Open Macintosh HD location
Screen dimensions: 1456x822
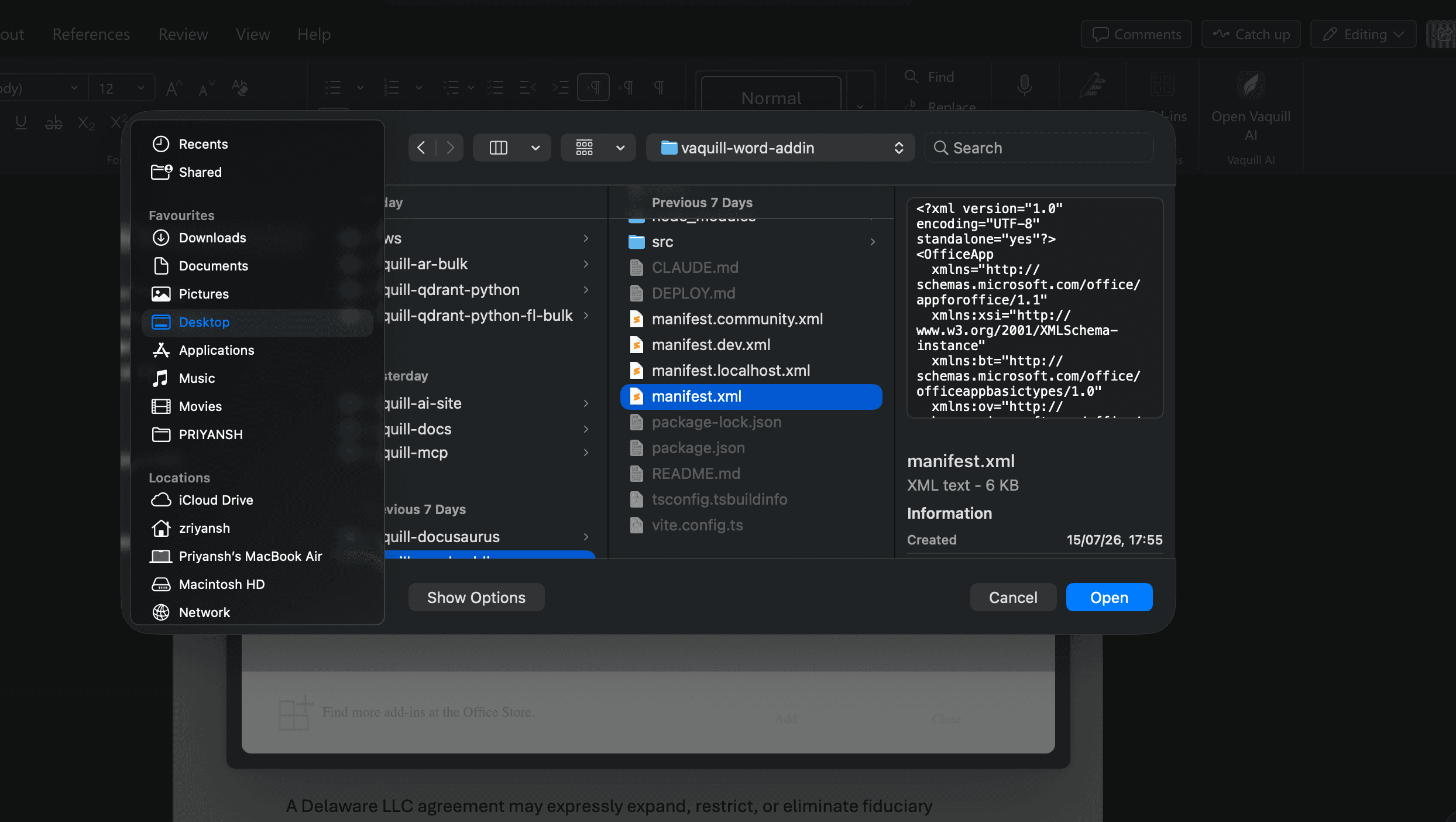pyautogui.click(x=257, y=584)
